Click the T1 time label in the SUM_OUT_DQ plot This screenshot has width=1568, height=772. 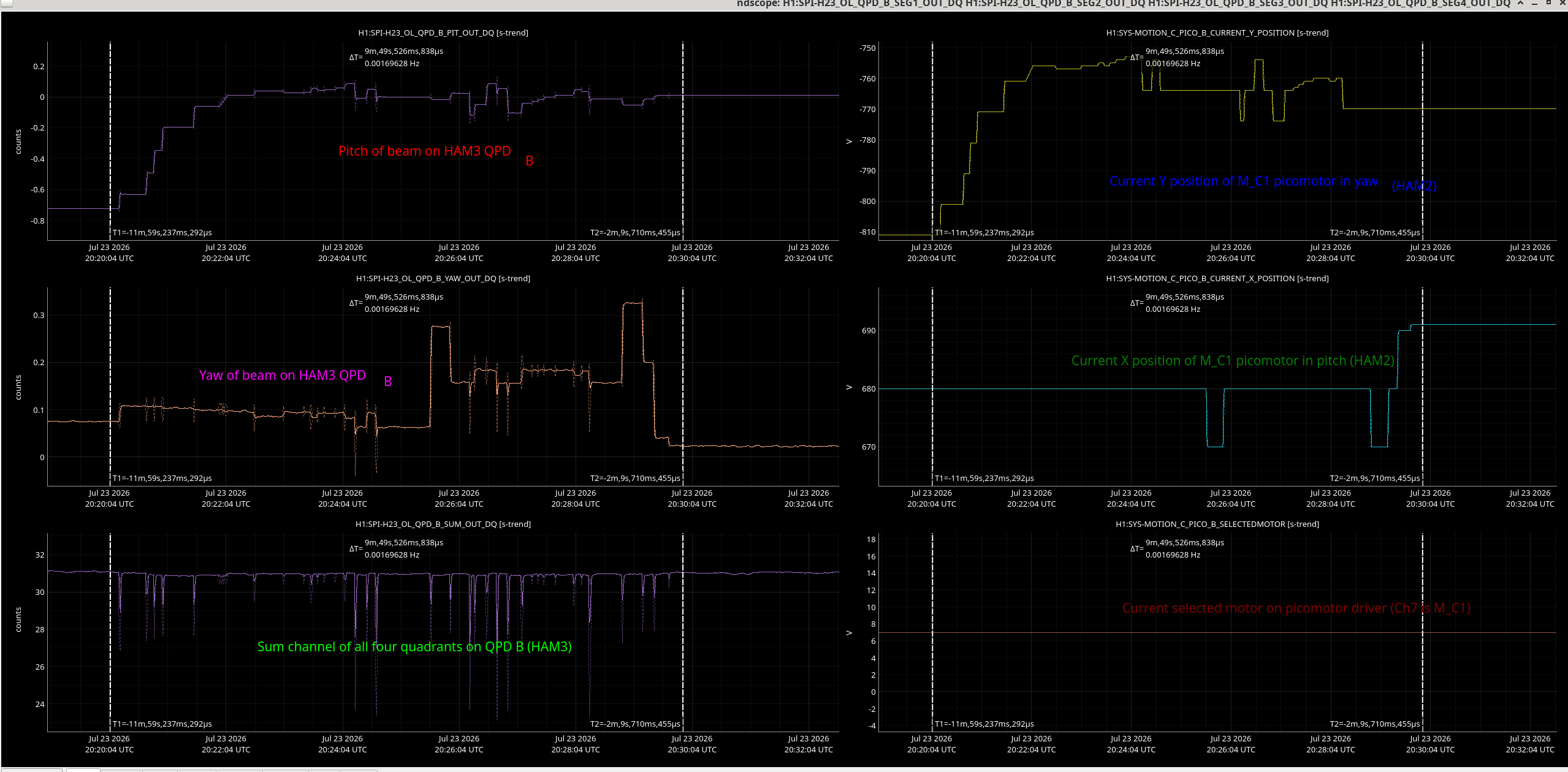pyautogui.click(x=162, y=724)
